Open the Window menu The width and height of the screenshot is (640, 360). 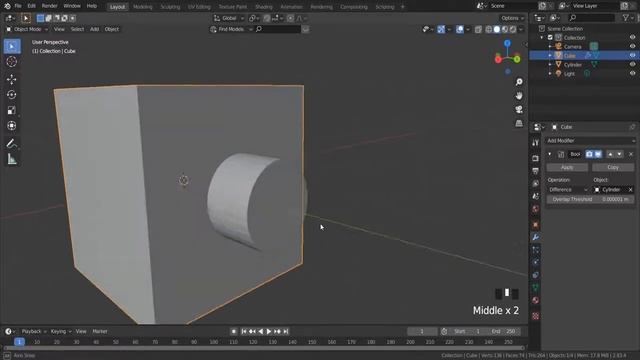[72, 6]
